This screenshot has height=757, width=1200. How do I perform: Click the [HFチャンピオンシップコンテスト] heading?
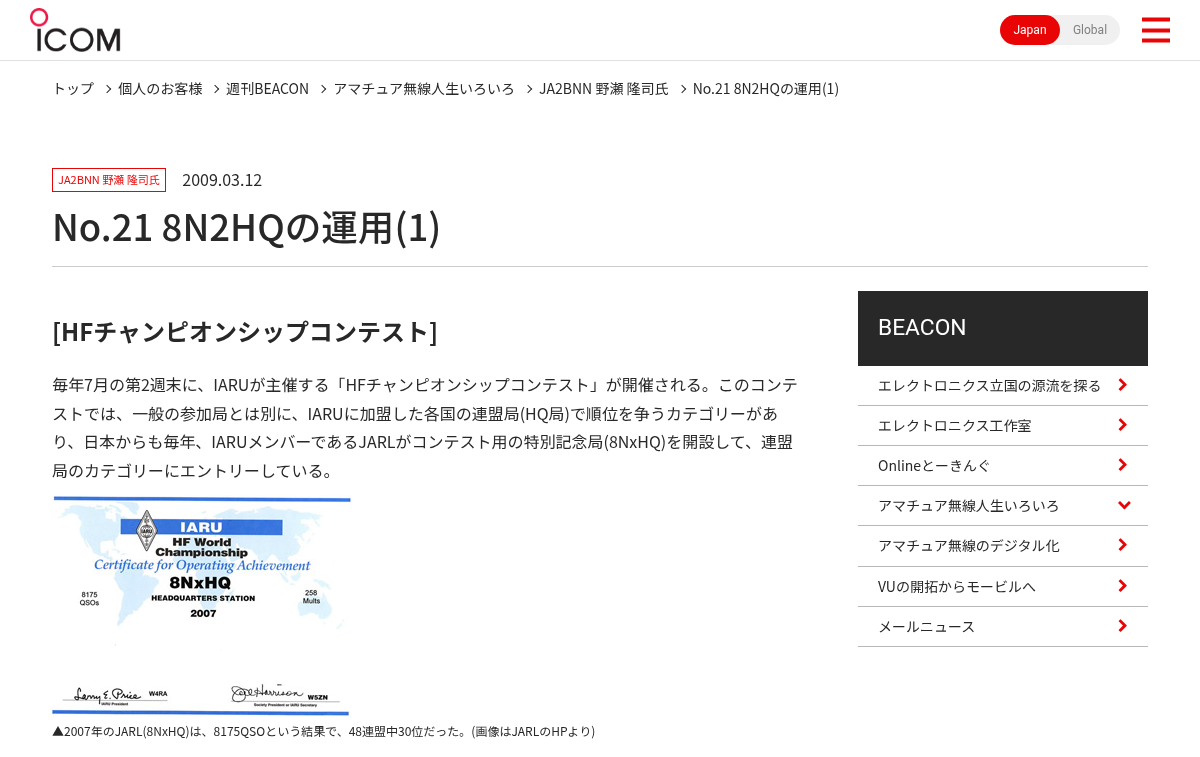coord(245,331)
